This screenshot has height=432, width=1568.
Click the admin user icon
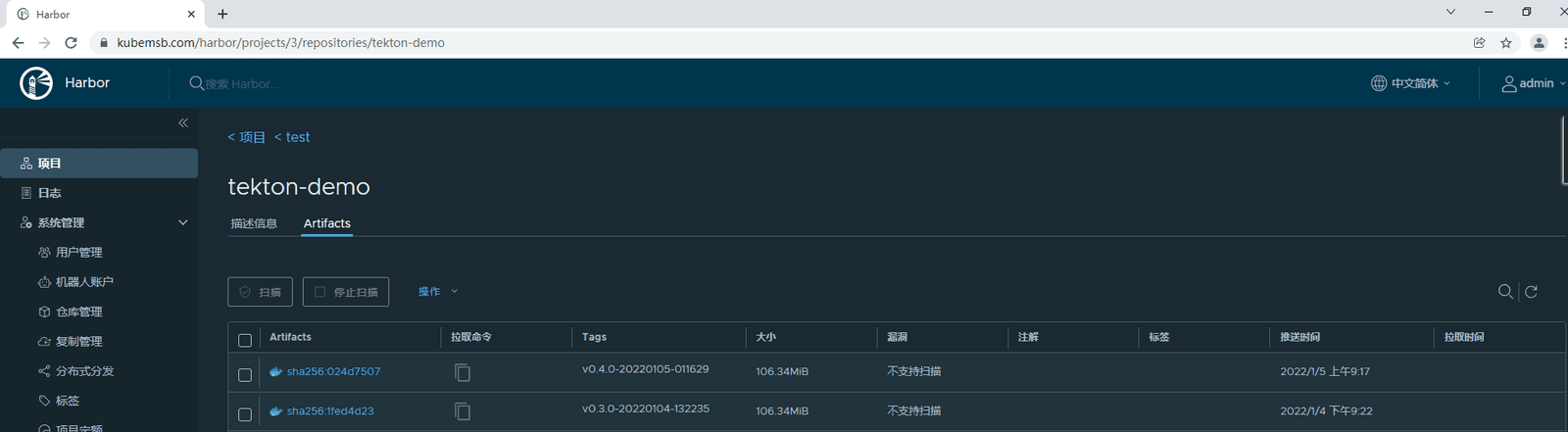[x=1509, y=83]
